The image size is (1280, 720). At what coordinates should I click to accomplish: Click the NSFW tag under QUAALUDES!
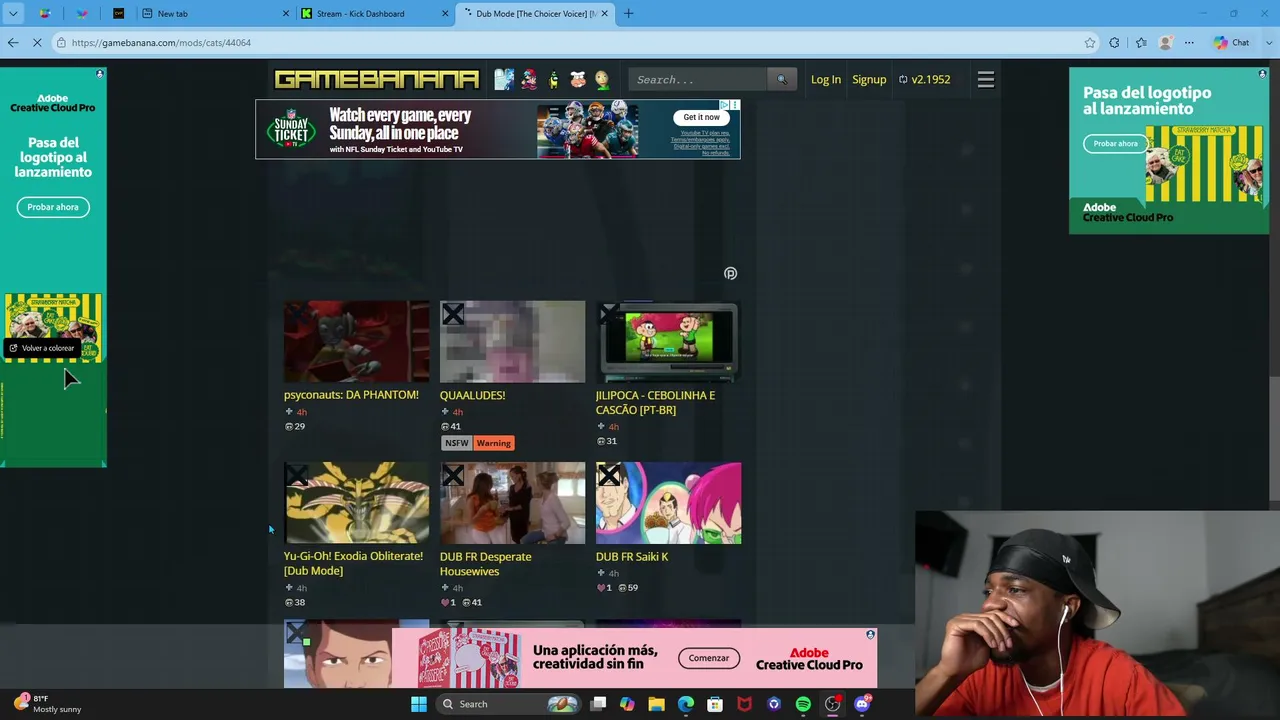coord(456,443)
